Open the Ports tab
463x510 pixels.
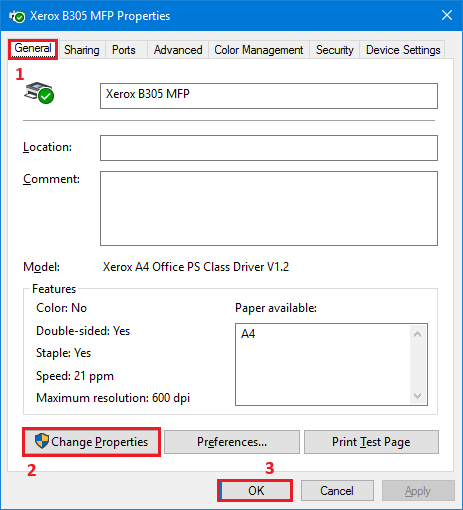(x=124, y=50)
